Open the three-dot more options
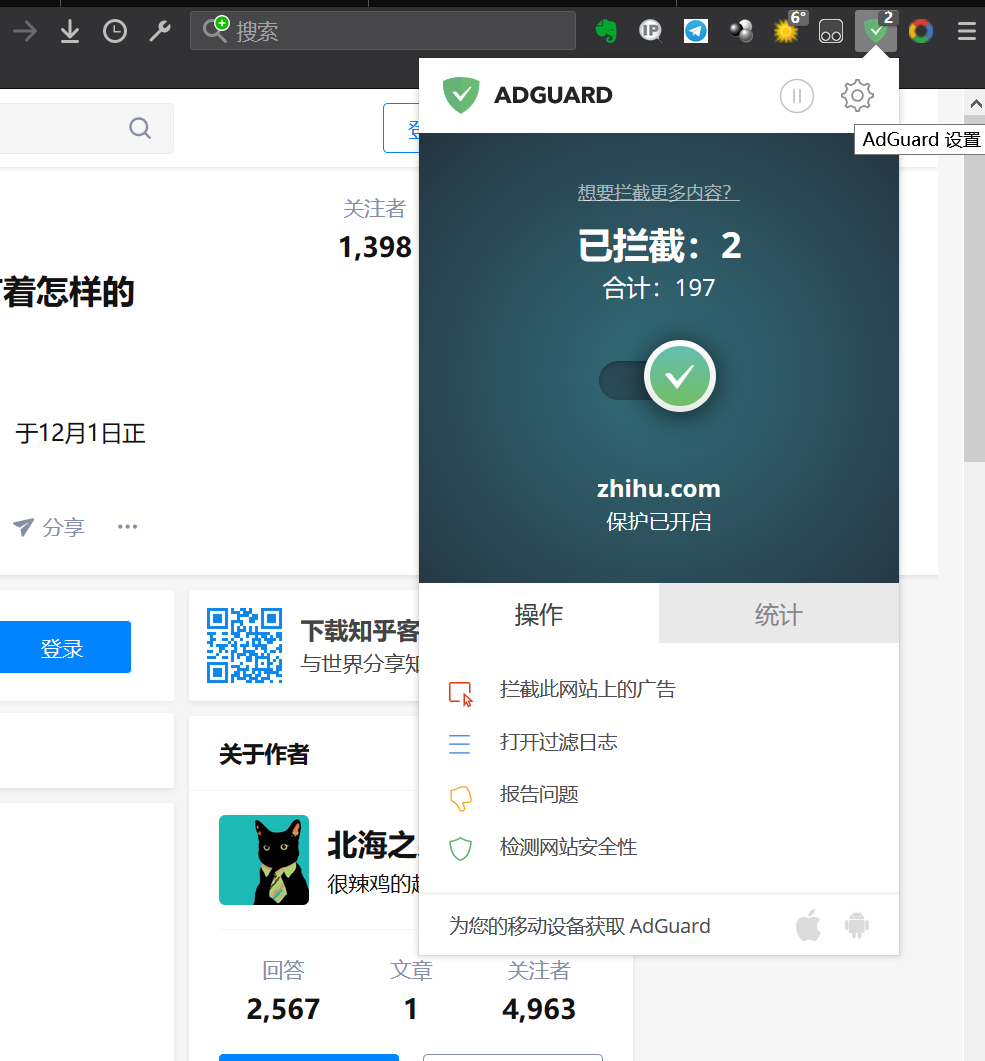Image resolution: width=985 pixels, height=1061 pixels. (x=127, y=526)
